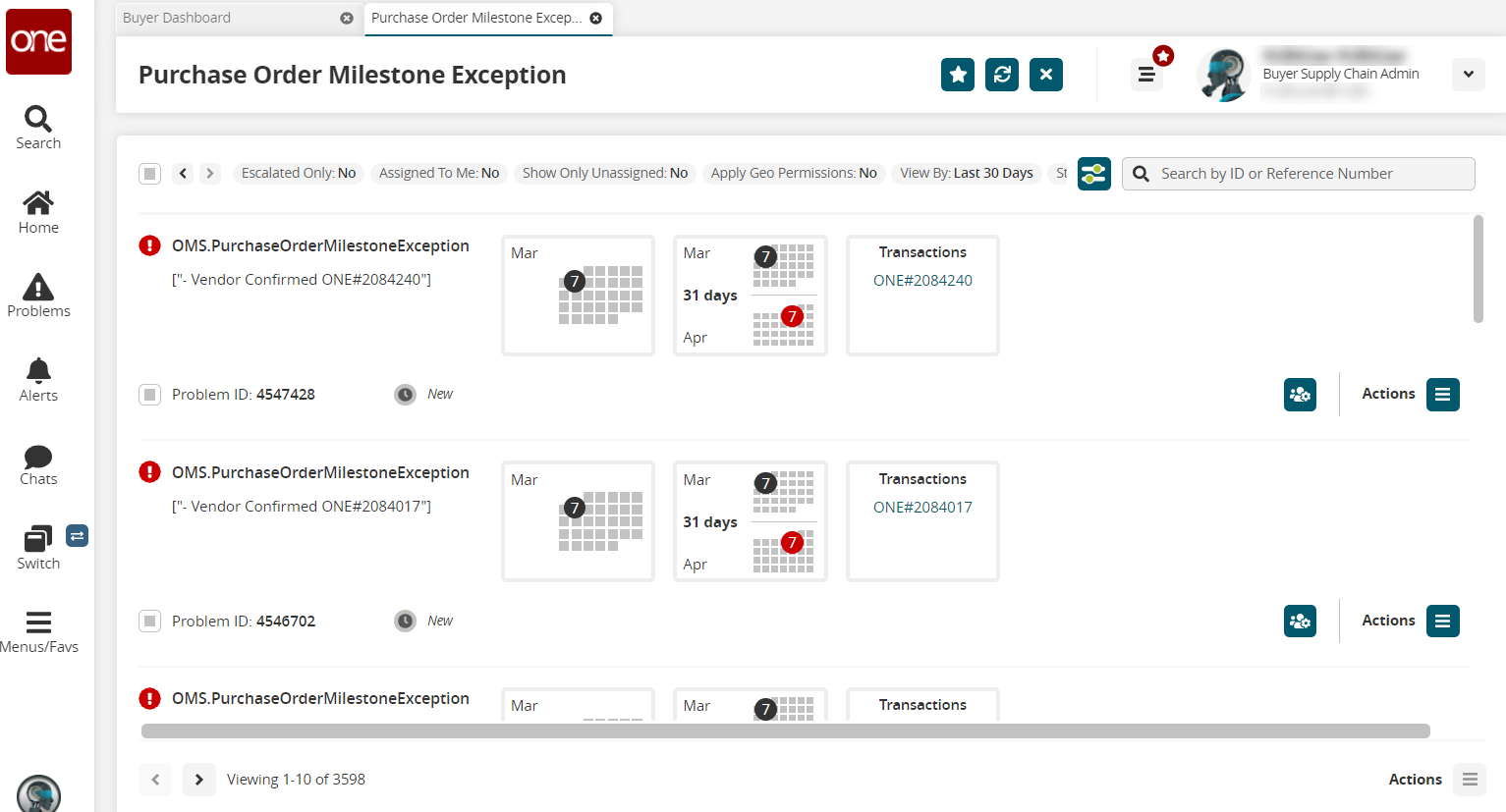The width and height of the screenshot is (1506, 812).
Task: Close the Buyer Dashboard tab
Action: tap(347, 19)
